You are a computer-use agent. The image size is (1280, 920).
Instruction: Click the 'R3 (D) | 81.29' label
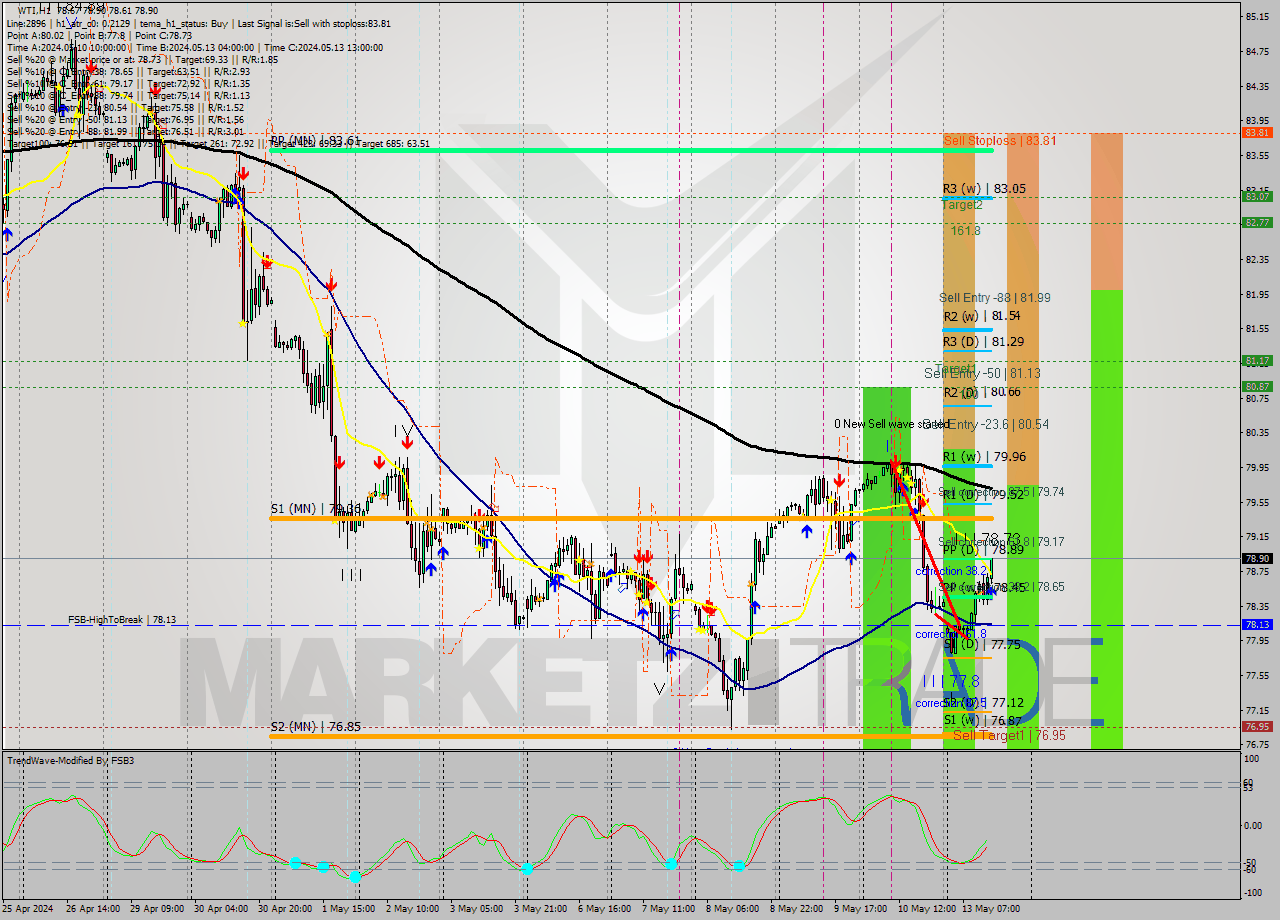point(982,342)
